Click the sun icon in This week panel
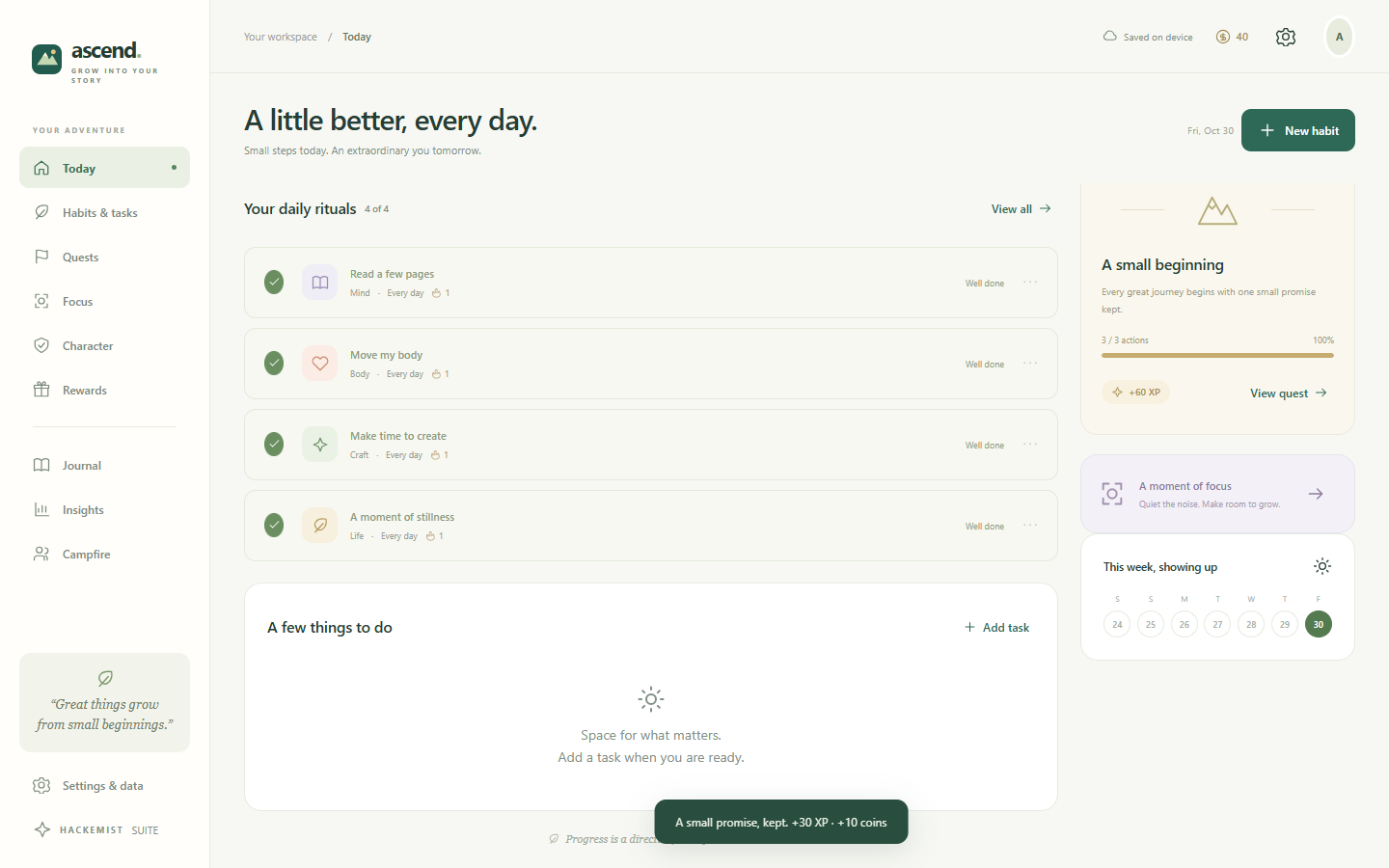The width and height of the screenshot is (1389, 868). 1322,566
